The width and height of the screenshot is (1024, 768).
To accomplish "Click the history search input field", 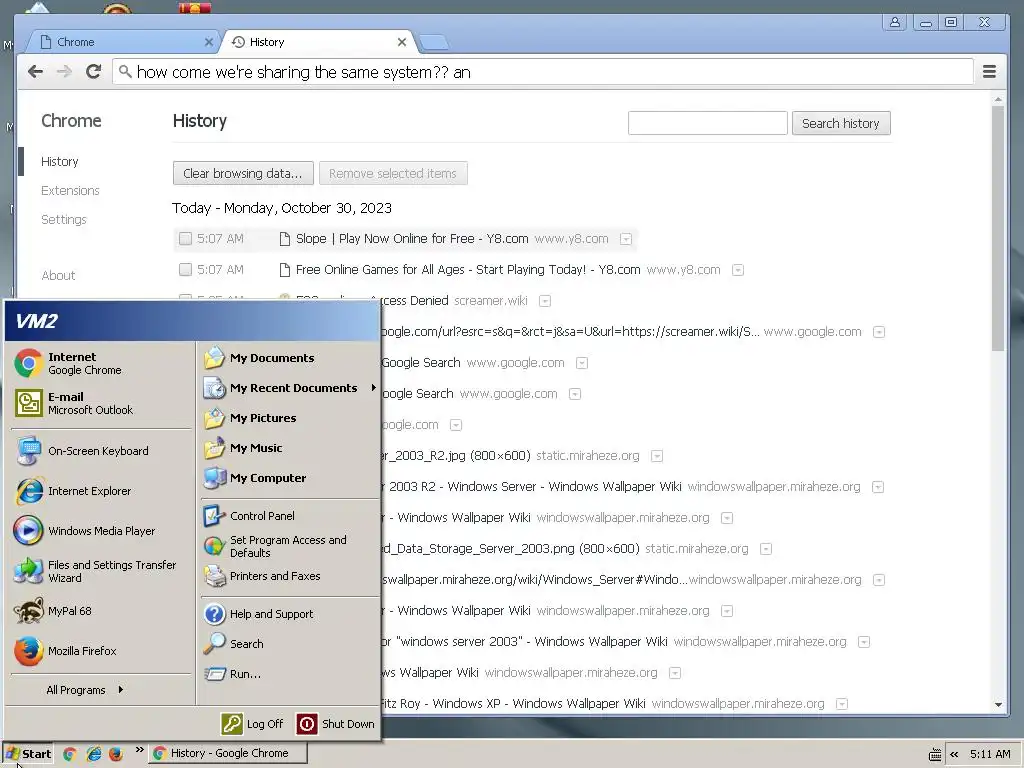I will pyautogui.click(x=707, y=123).
